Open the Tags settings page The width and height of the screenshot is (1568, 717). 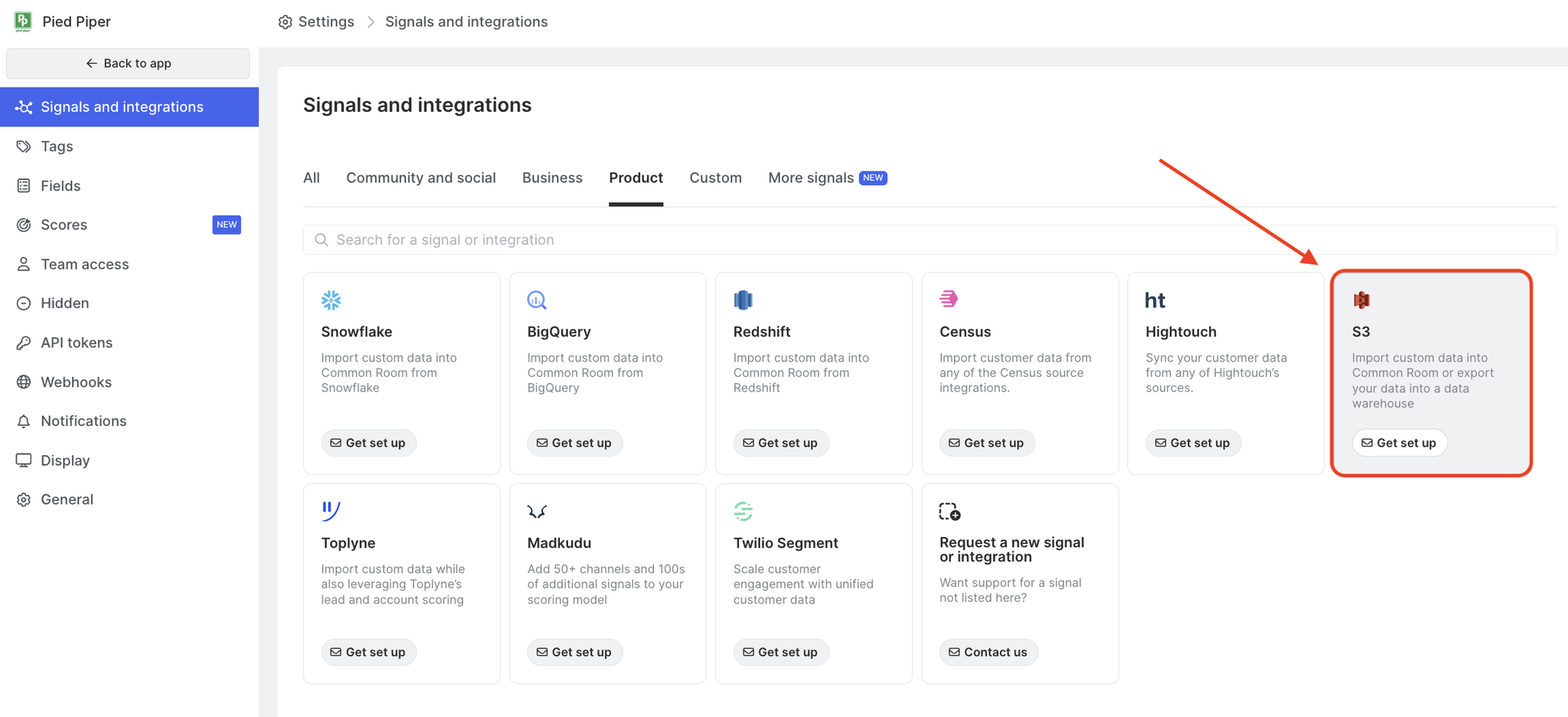(x=129, y=146)
